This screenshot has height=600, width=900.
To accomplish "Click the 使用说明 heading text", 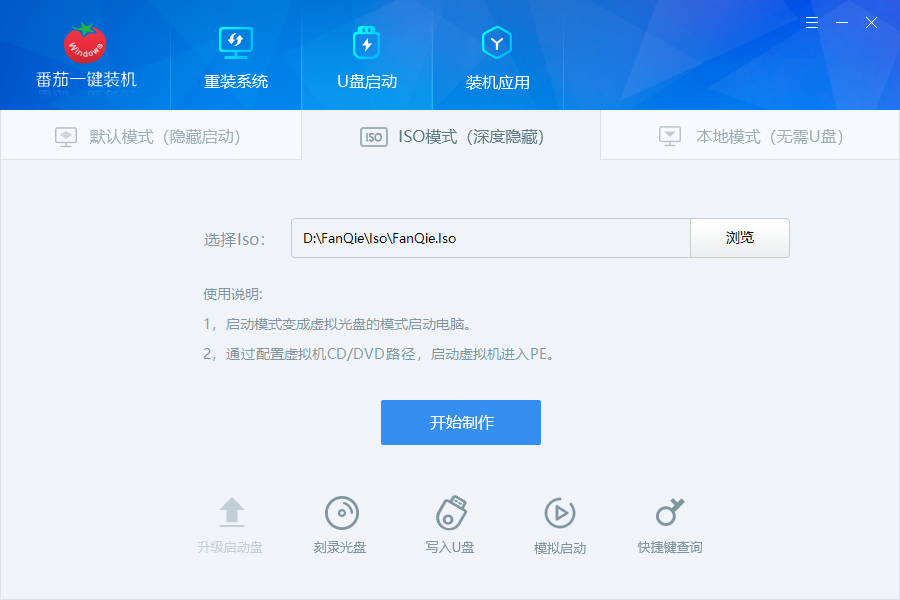I will tap(232, 294).
